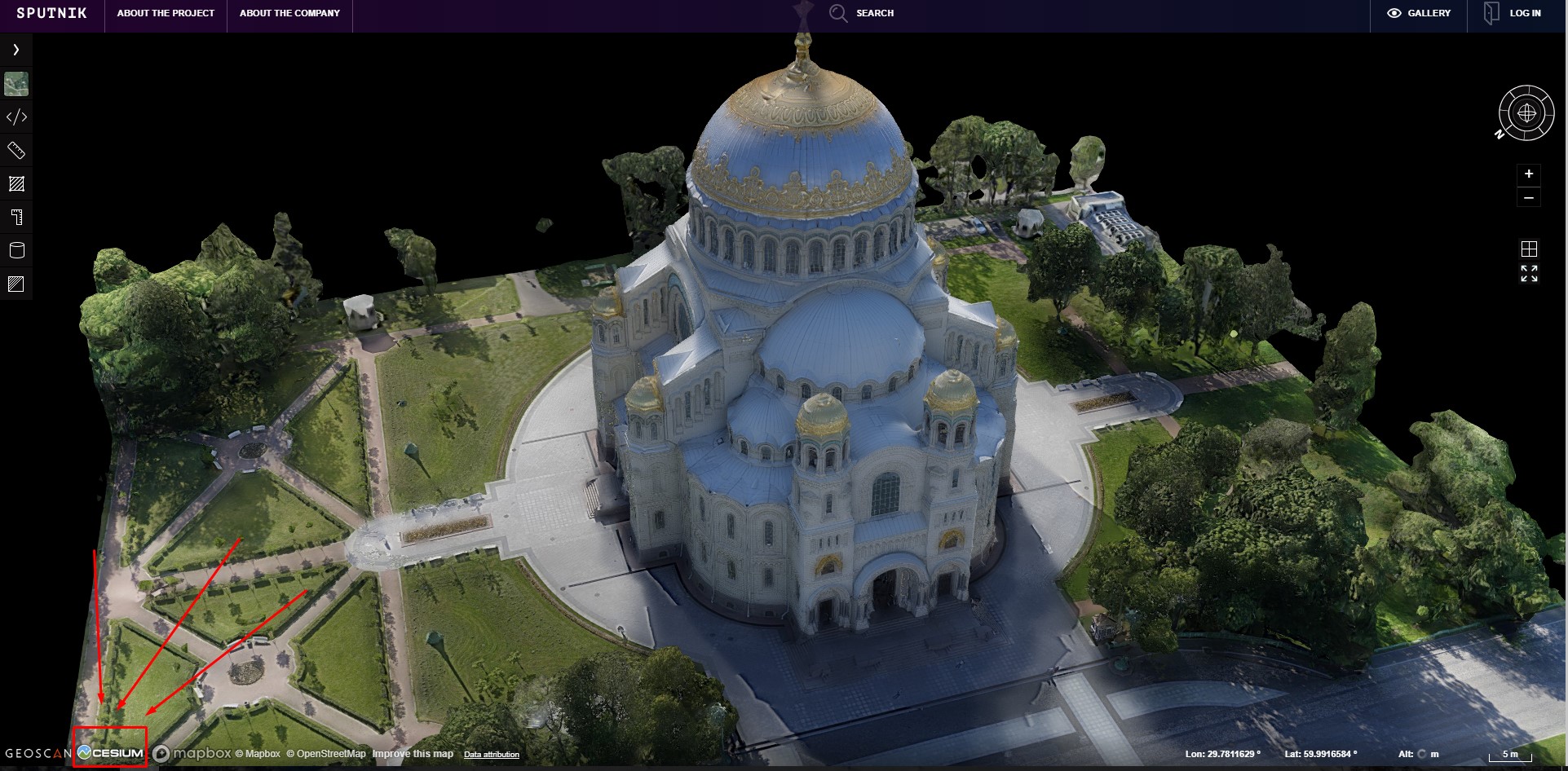Click the Log In button
The image size is (1568, 771).
[x=1514, y=14]
